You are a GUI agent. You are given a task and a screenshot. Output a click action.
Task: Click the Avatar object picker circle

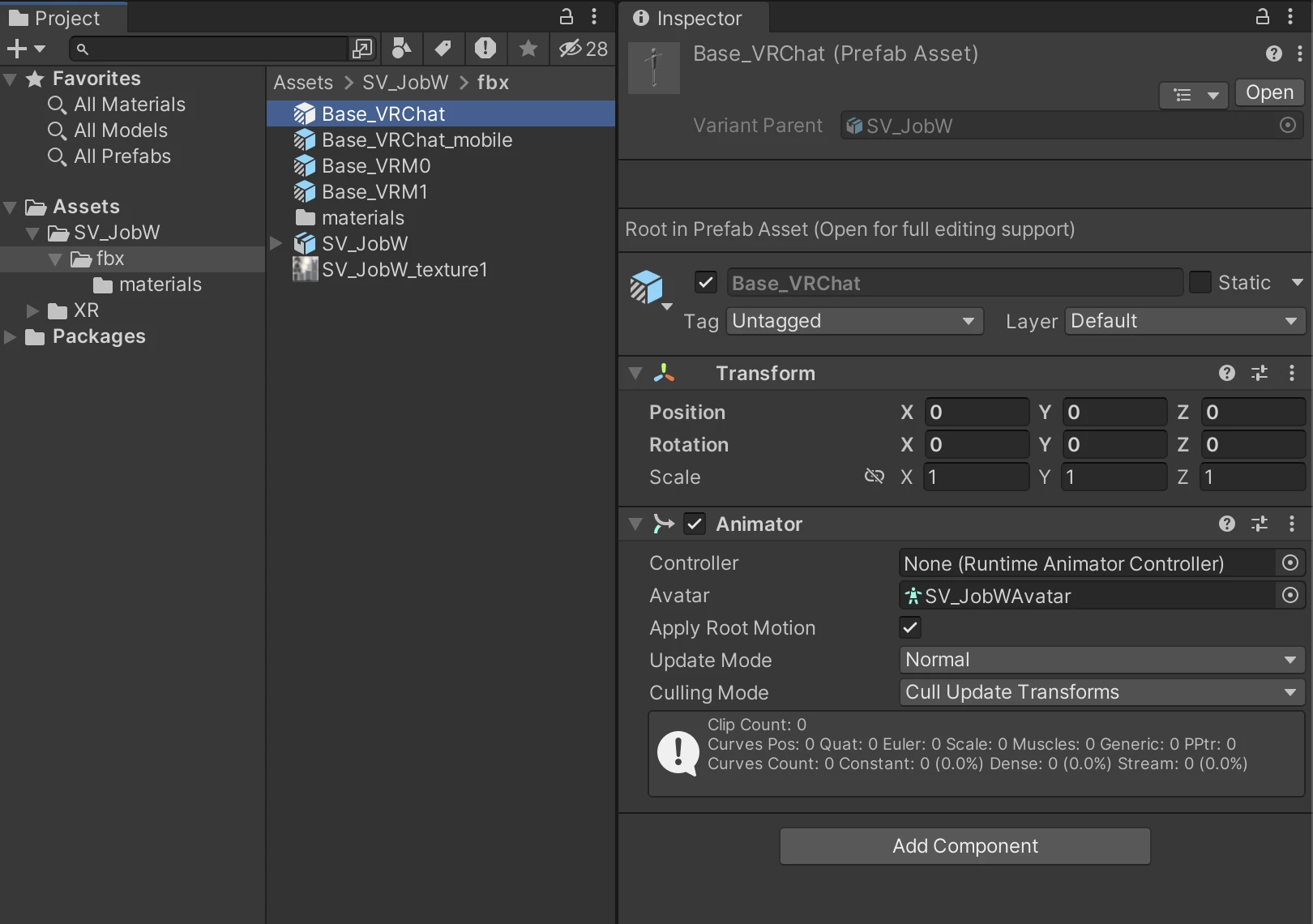pos(1290,596)
